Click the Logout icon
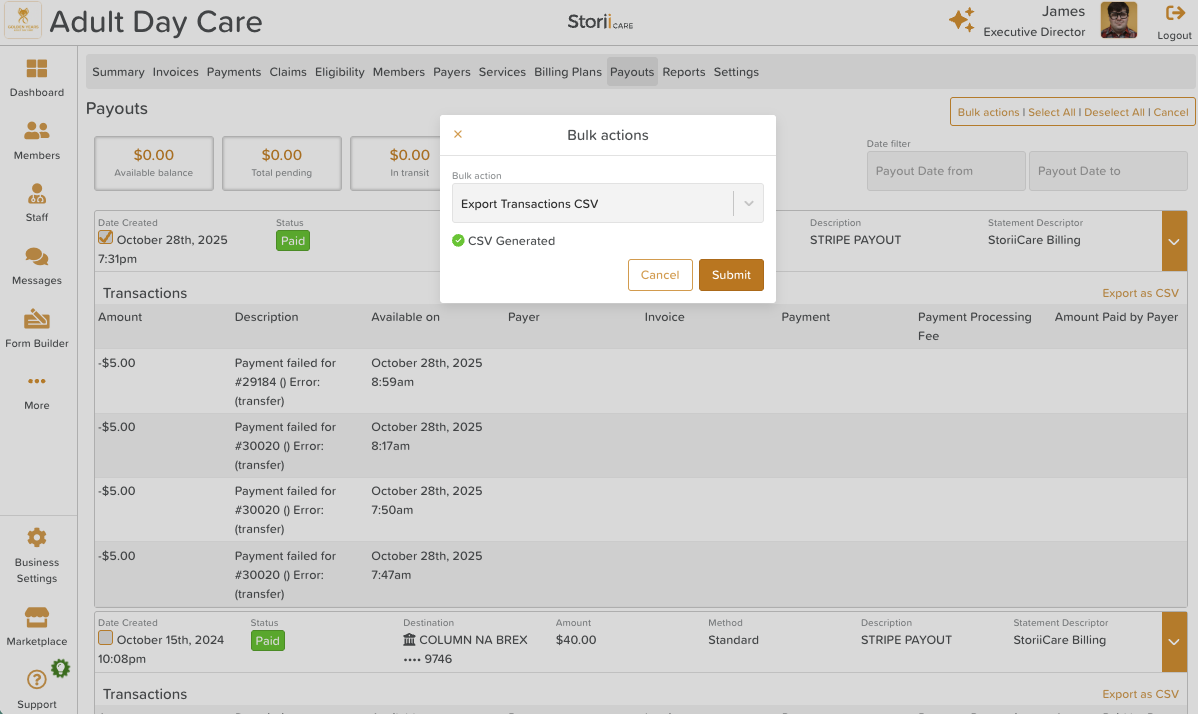The width and height of the screenshot is (1198, 714). [x=1175, y=14]
